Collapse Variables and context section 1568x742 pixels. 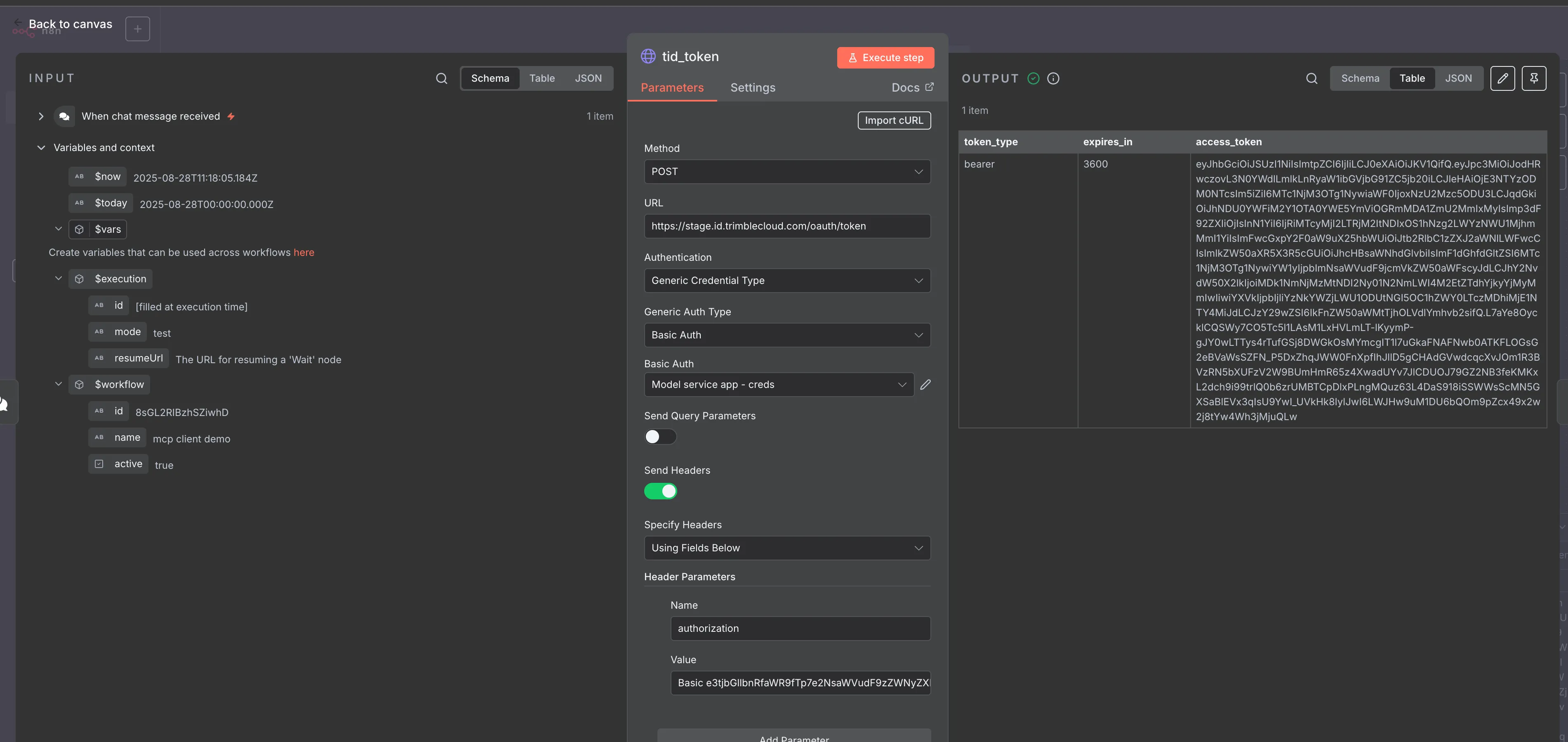pos(41,147)
